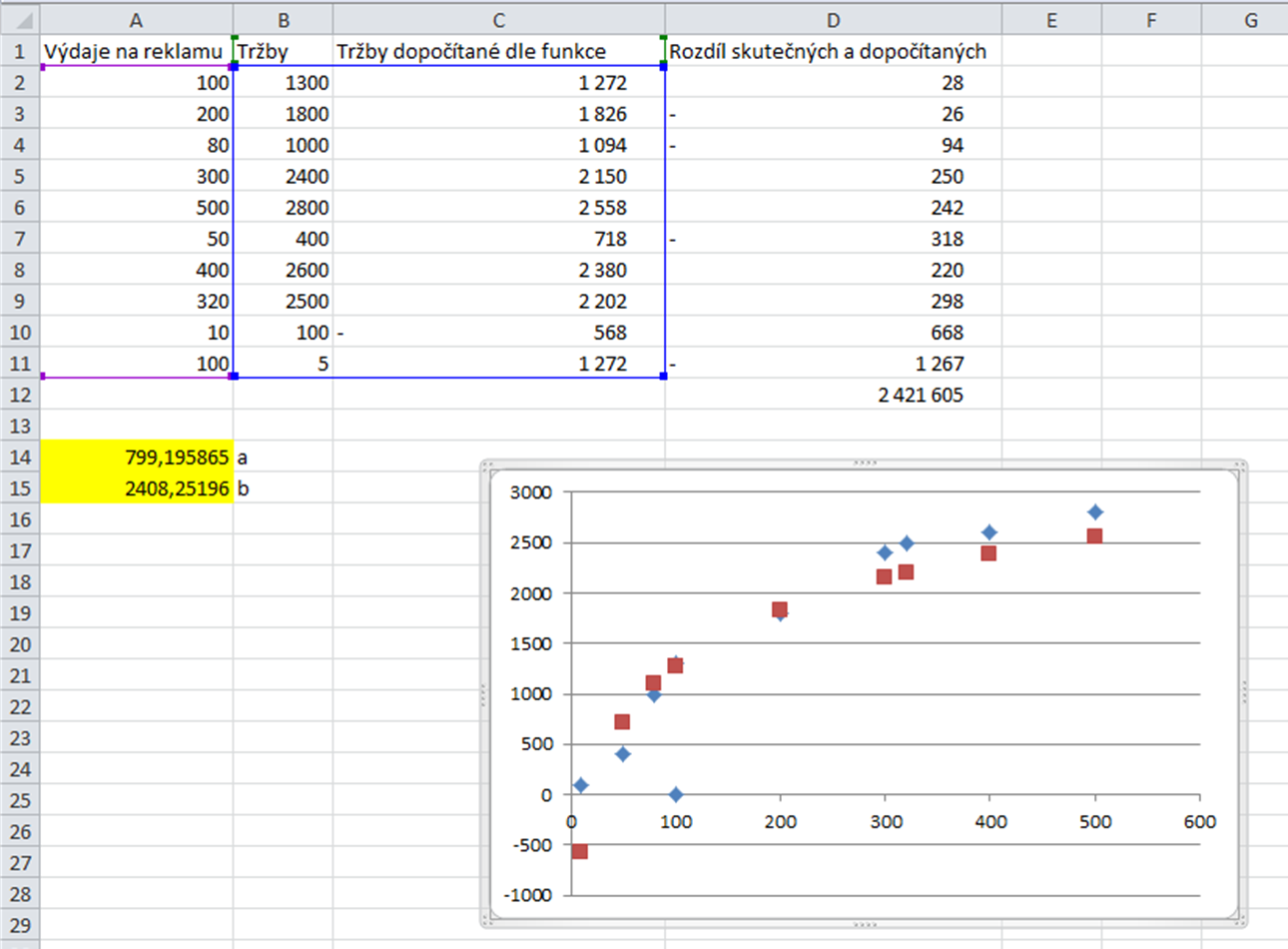Click blue diamond data point at x=500
This screenshot has width=1288, height=949.
pos(1095,512)
